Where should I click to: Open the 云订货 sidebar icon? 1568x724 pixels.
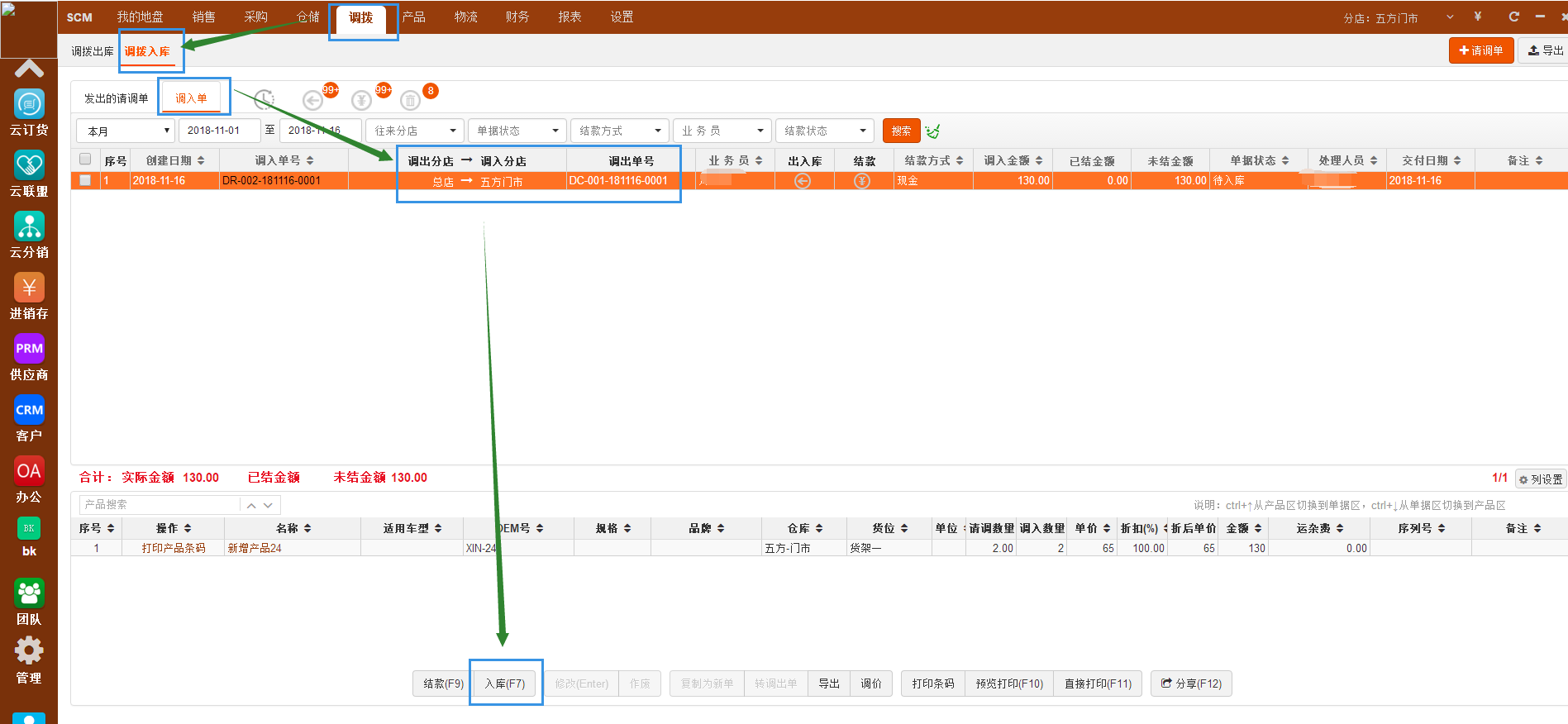click(x=29, y=105)
